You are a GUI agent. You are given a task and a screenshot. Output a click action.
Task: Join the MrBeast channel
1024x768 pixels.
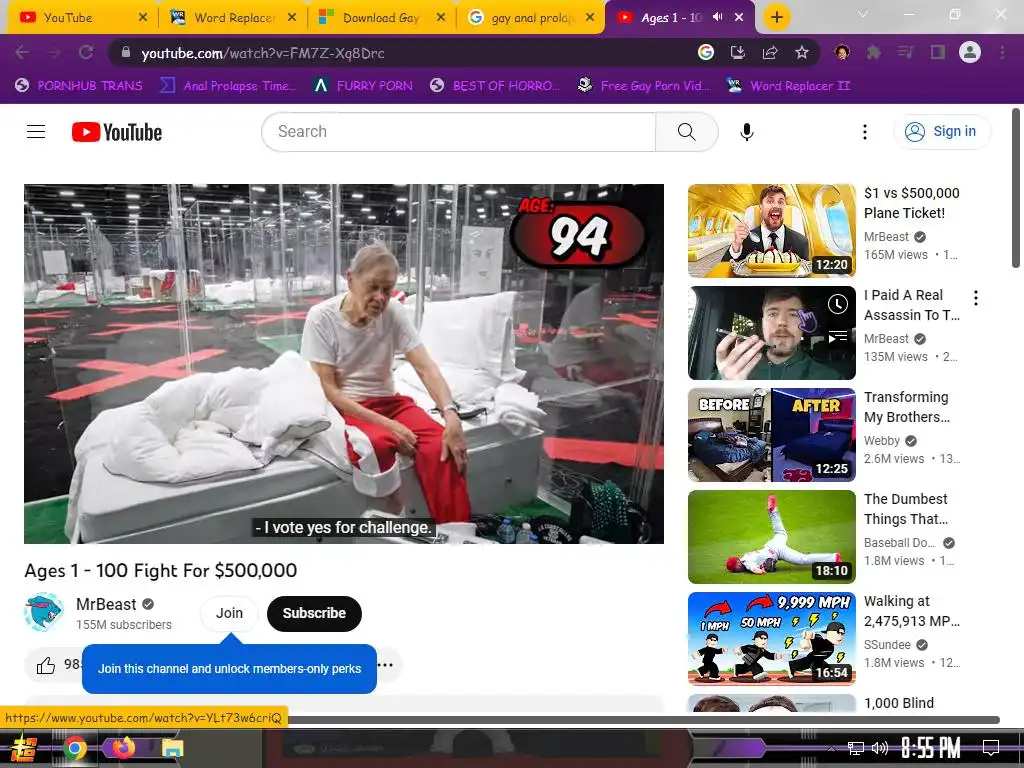229,613
